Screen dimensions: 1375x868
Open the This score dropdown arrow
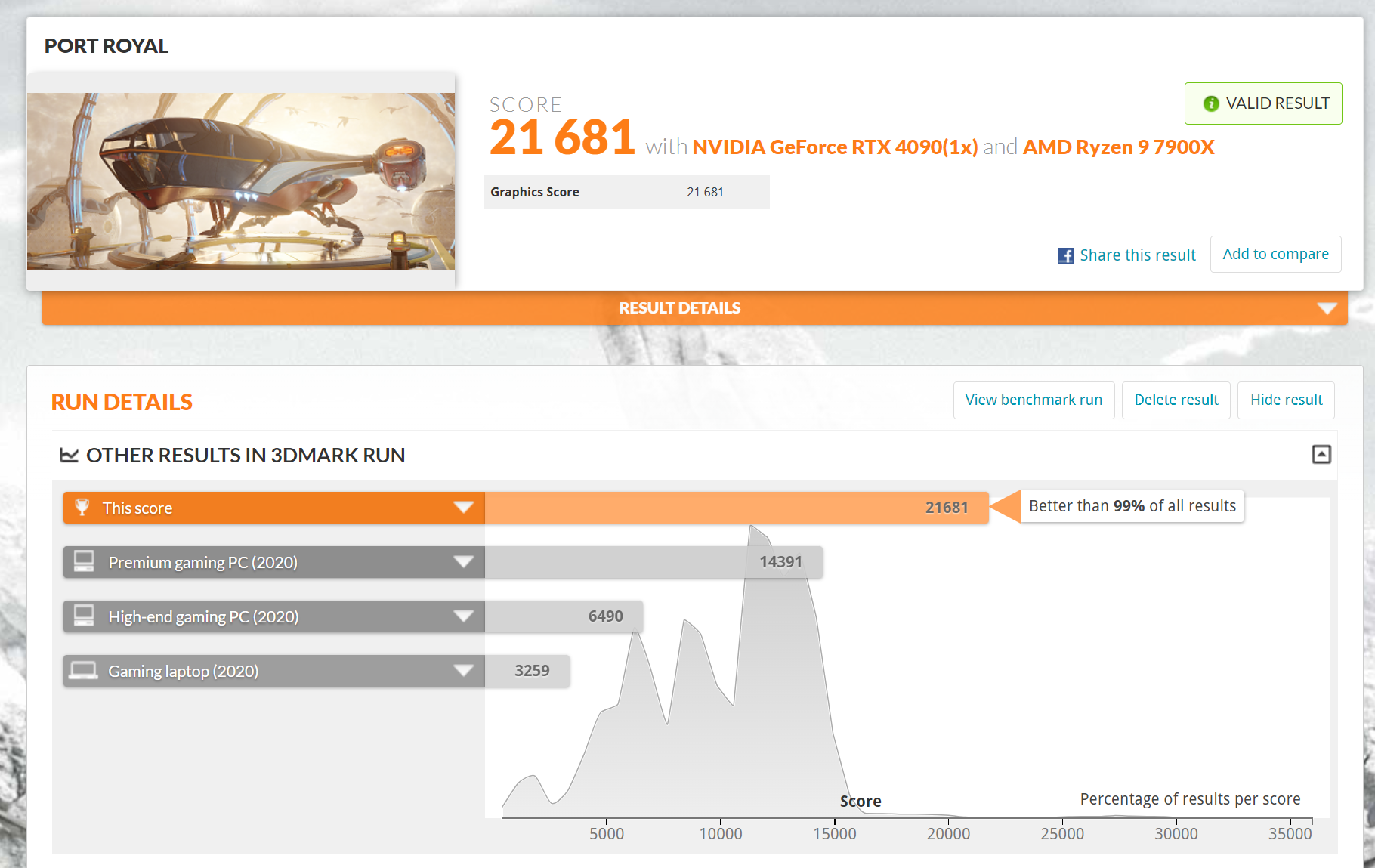[464, 508]
